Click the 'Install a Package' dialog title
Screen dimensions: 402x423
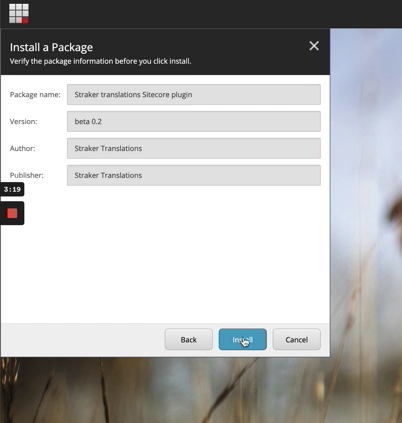click(x=51, y=47)
